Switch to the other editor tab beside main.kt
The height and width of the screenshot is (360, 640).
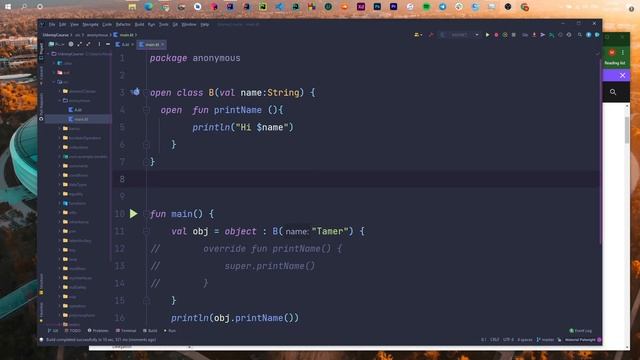pos(125,44)
